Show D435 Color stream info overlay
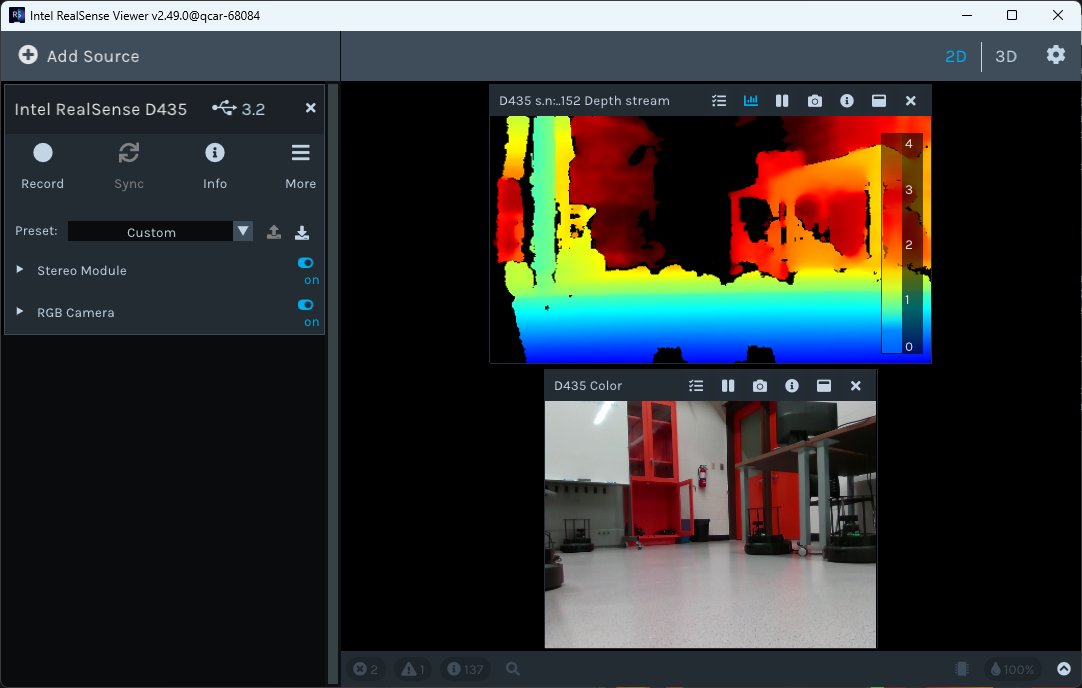1082x688 pixels. pyautogui.click(x=791, y=386)
